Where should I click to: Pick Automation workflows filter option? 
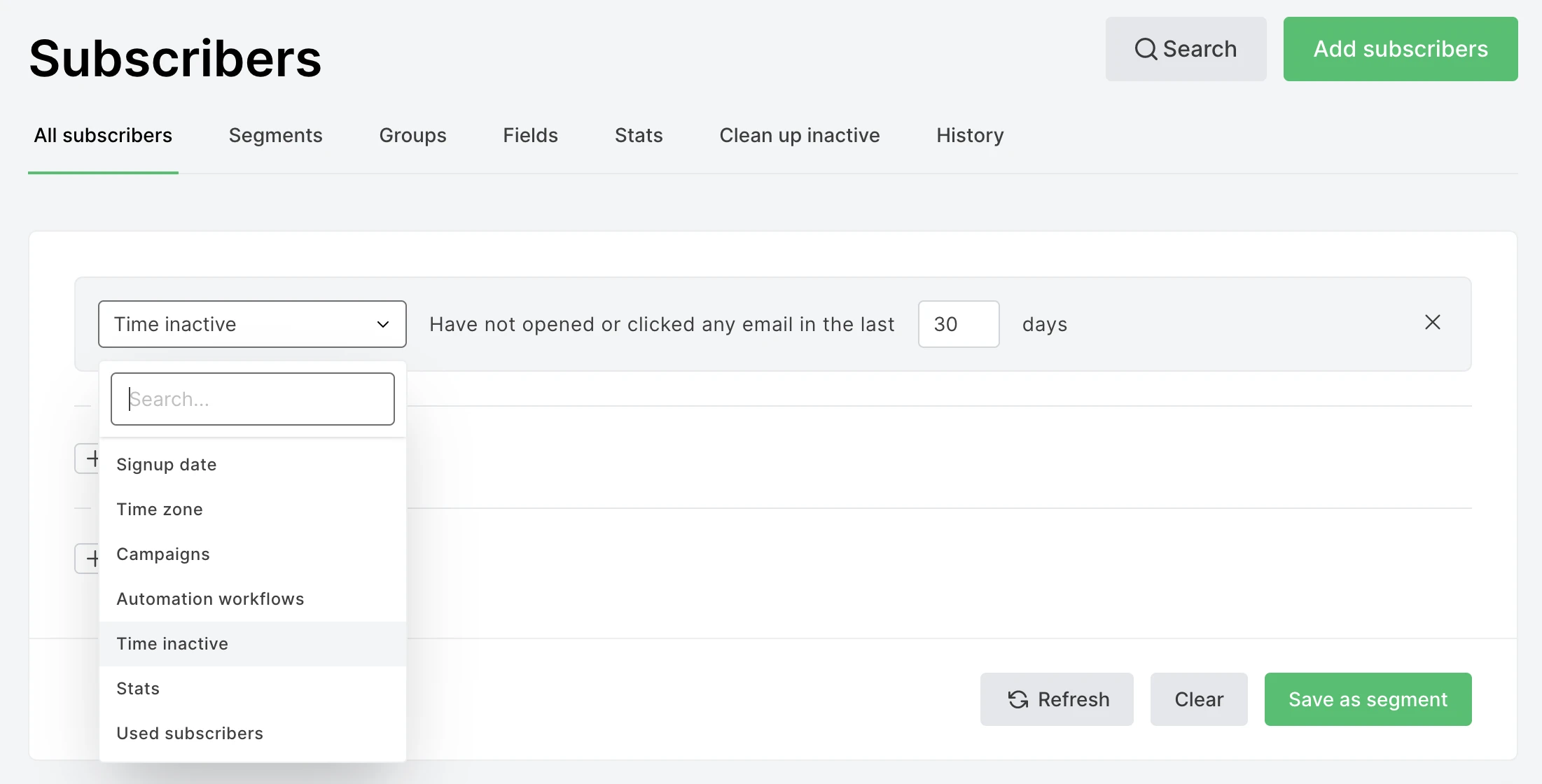(210, 599)
